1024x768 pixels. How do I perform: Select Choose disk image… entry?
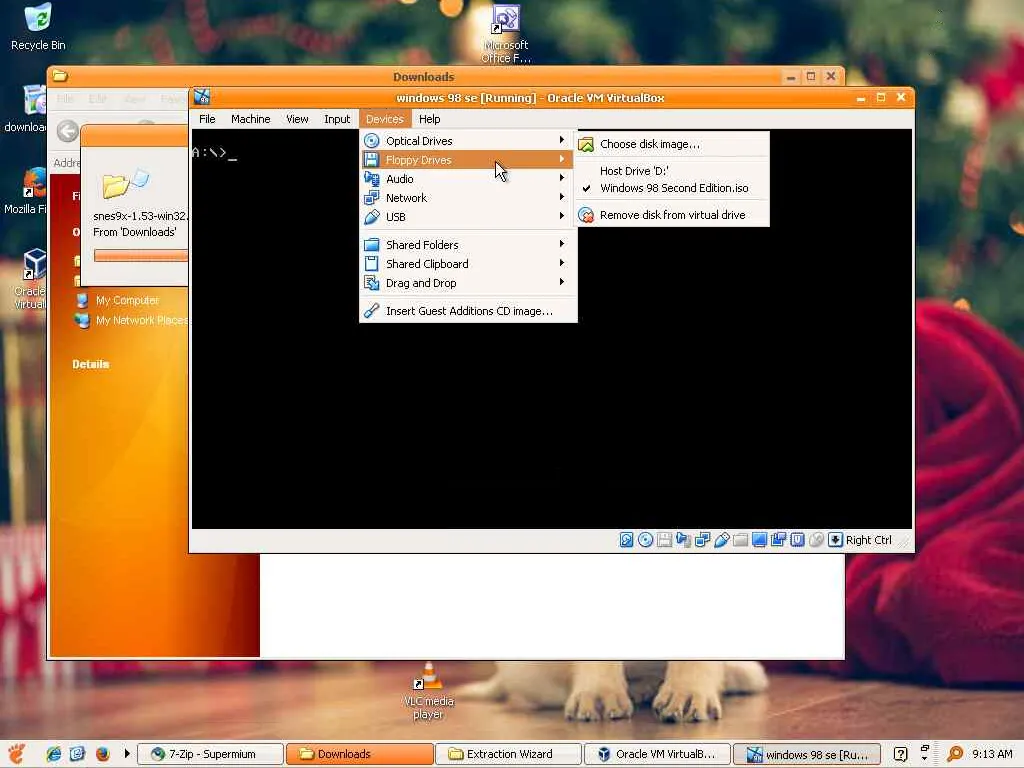672,144
